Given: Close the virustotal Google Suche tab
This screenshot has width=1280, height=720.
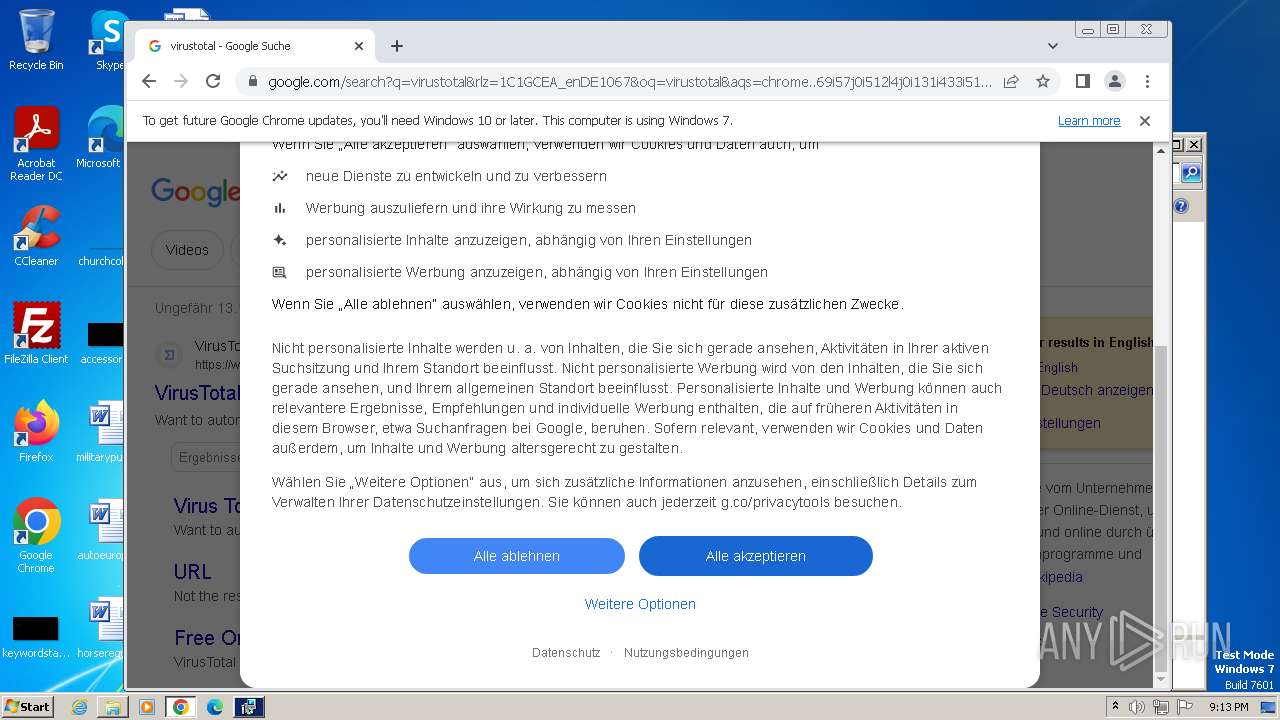Looking at the screenshot, I should click(359, 46).
